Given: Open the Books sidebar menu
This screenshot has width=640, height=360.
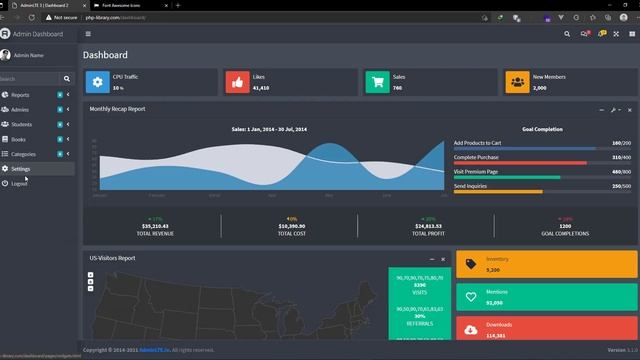Looking at the screenshot, I should 37,139.
